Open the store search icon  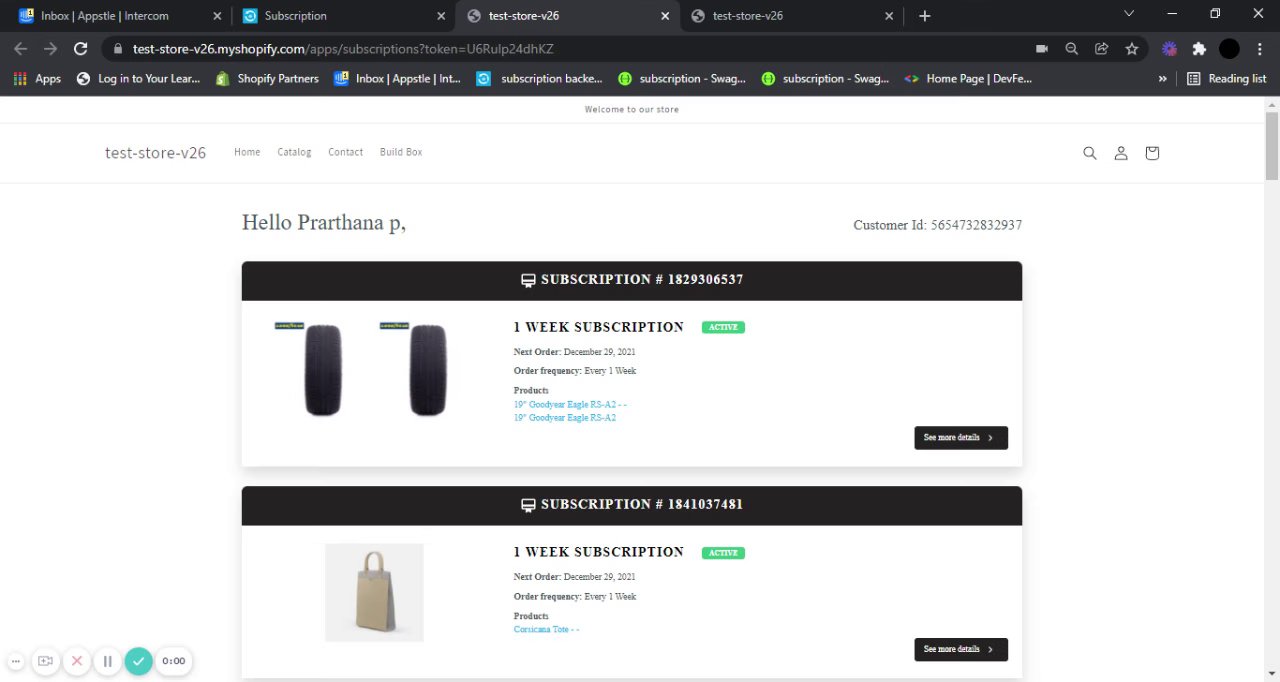(1090, 153)
